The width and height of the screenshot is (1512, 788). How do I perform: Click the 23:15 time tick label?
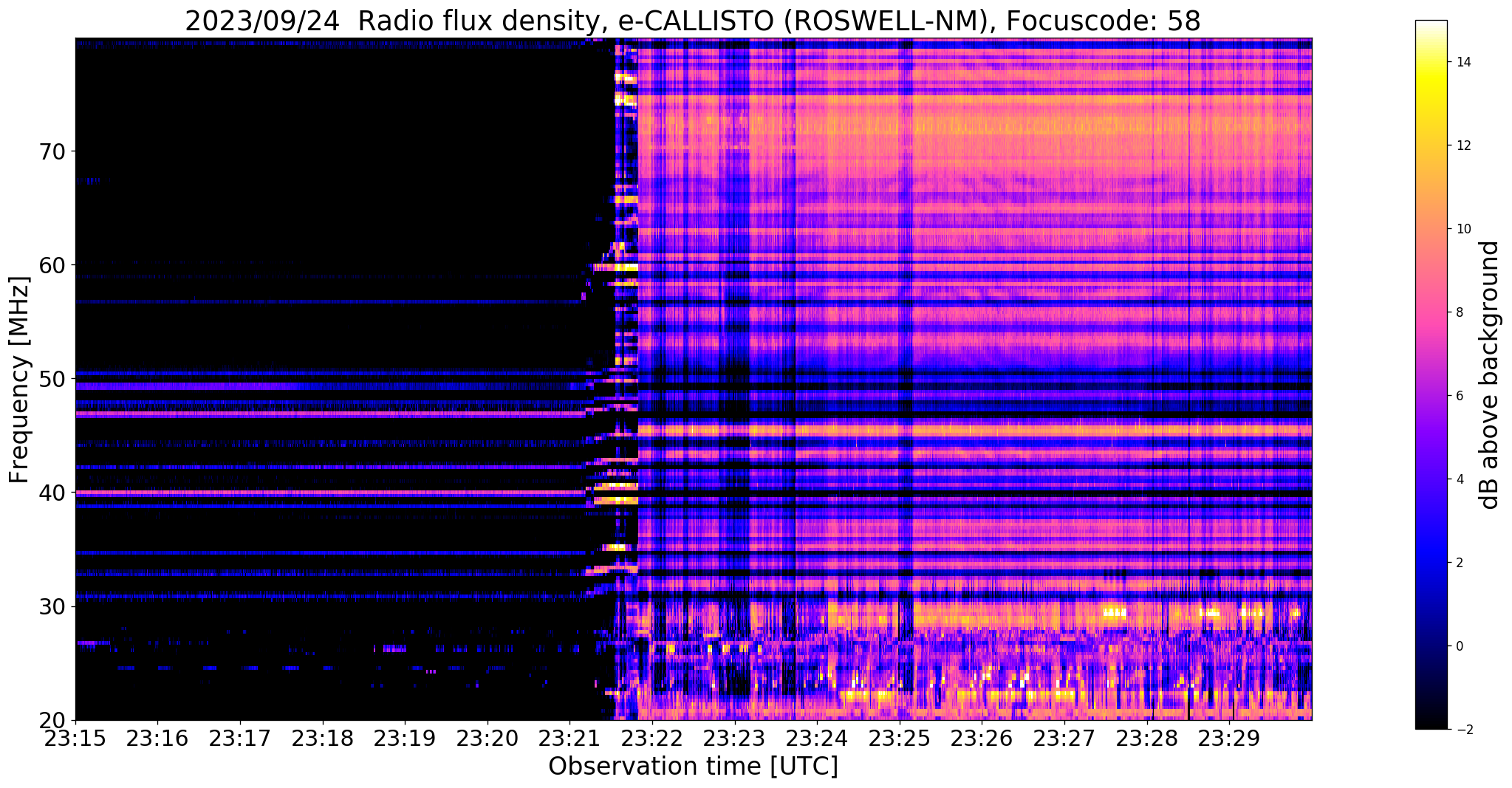(75, 739)
